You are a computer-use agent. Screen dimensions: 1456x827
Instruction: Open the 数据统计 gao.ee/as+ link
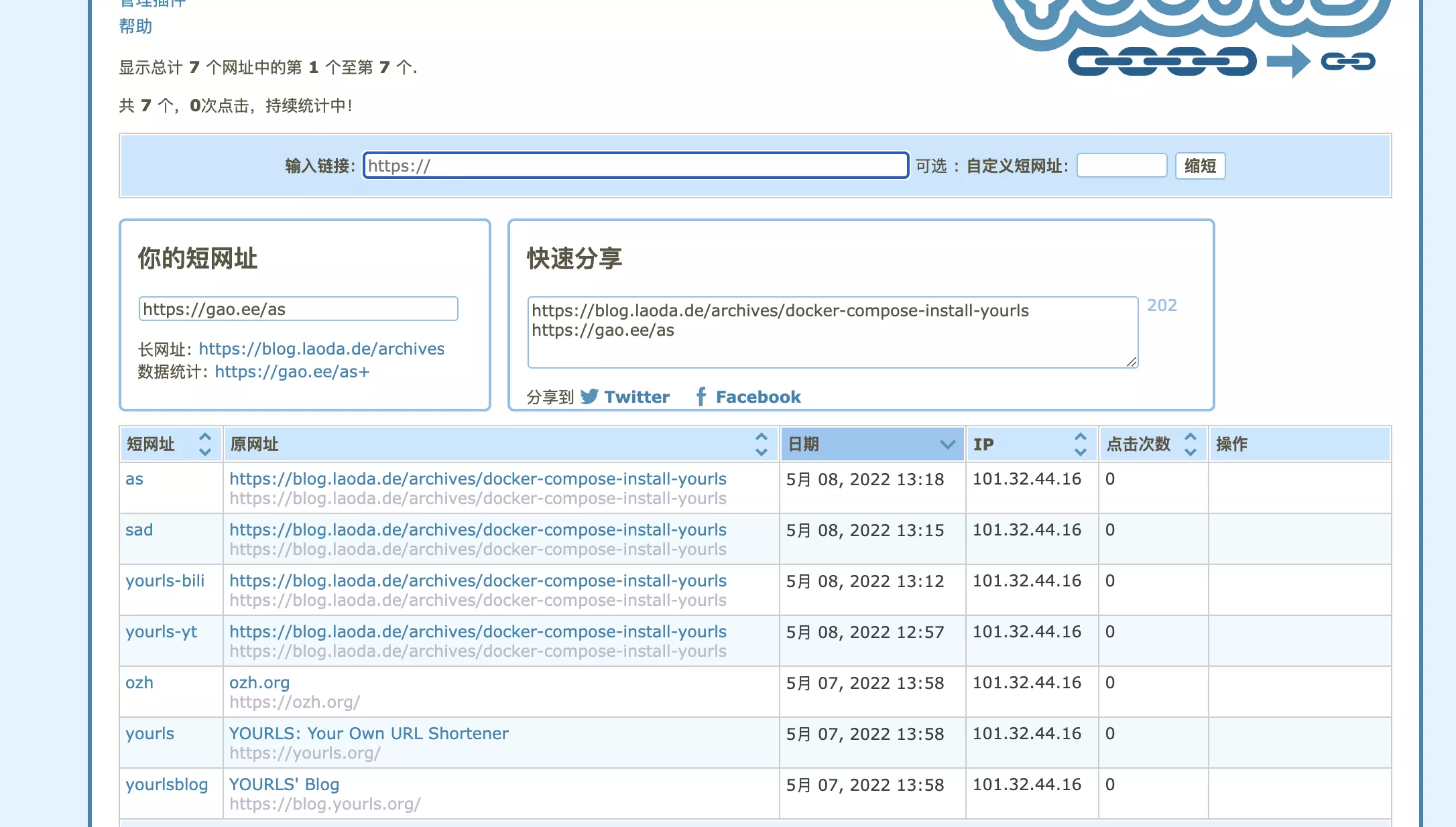pos(292,372)
